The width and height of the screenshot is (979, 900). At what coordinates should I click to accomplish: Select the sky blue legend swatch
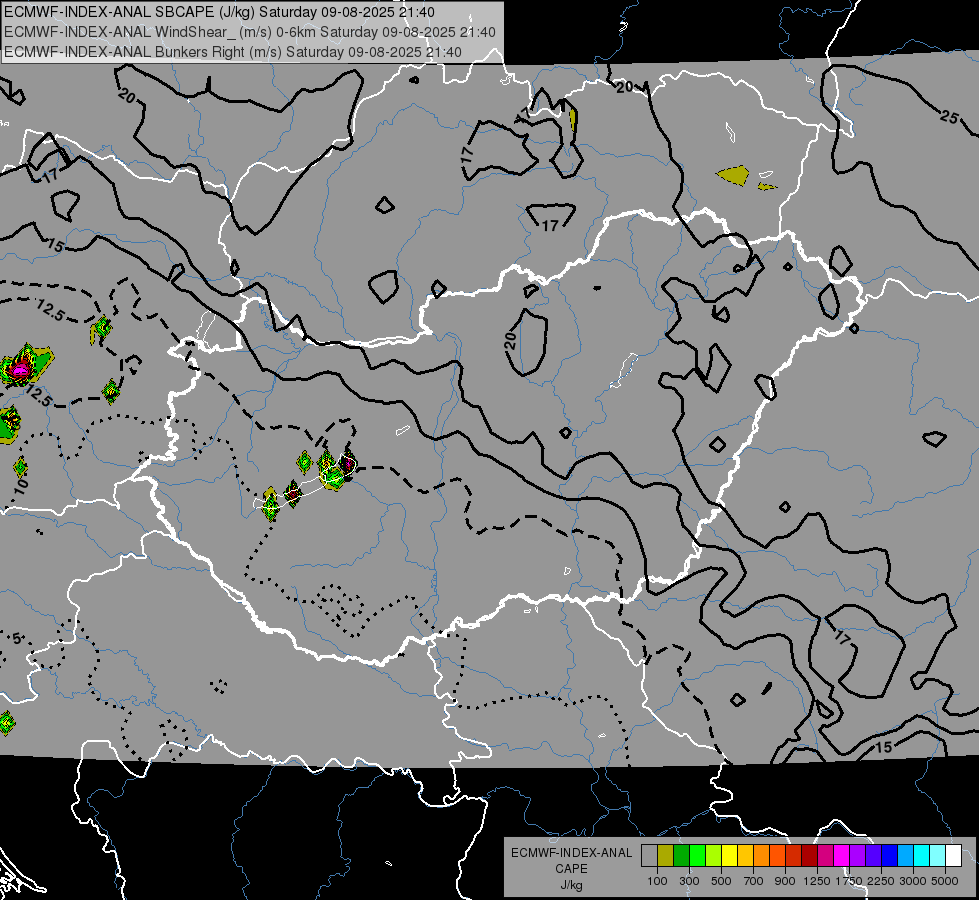(905, 856)
